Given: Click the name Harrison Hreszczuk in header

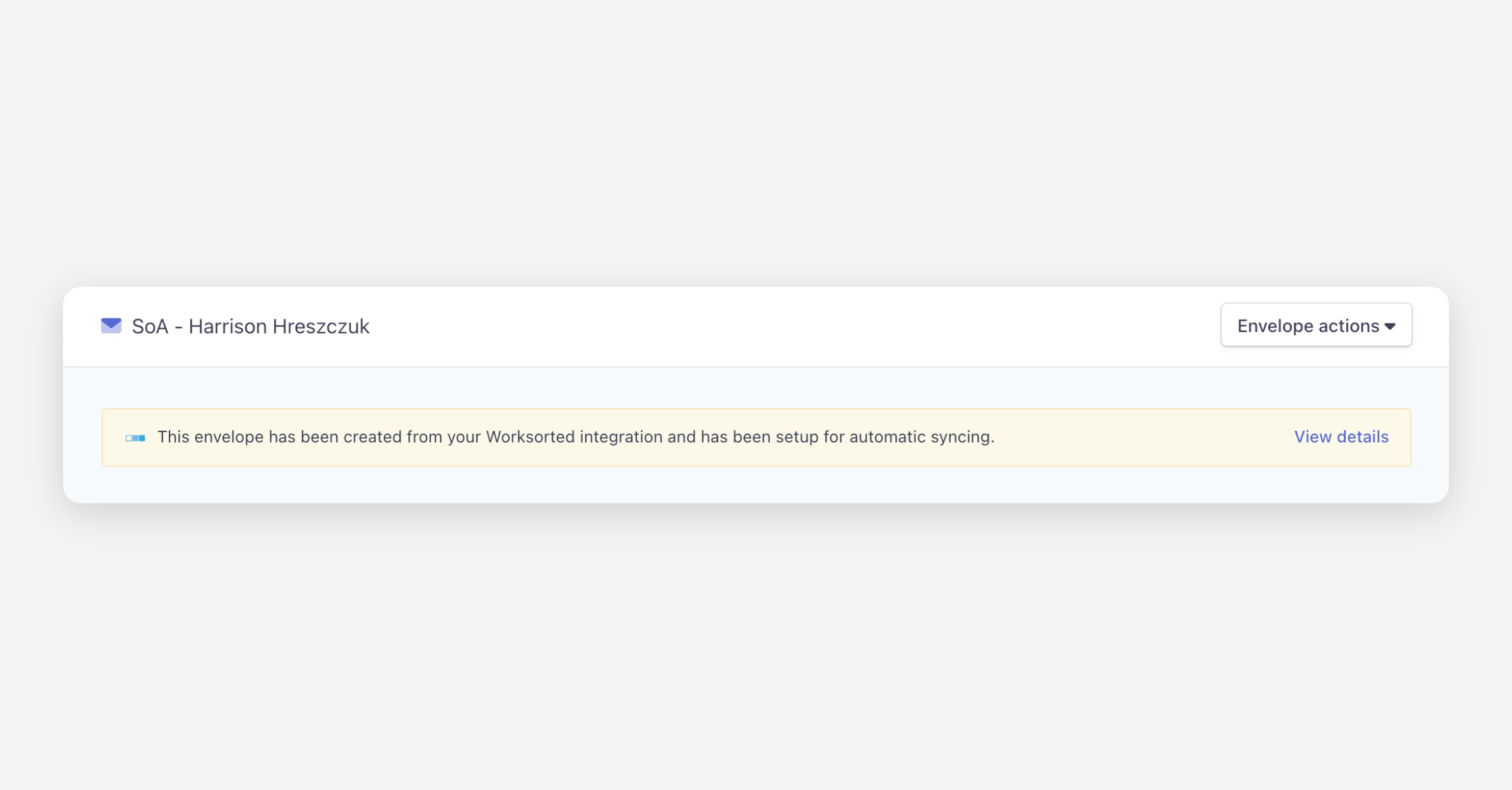Looking at the screenshot, I should 278,326.
